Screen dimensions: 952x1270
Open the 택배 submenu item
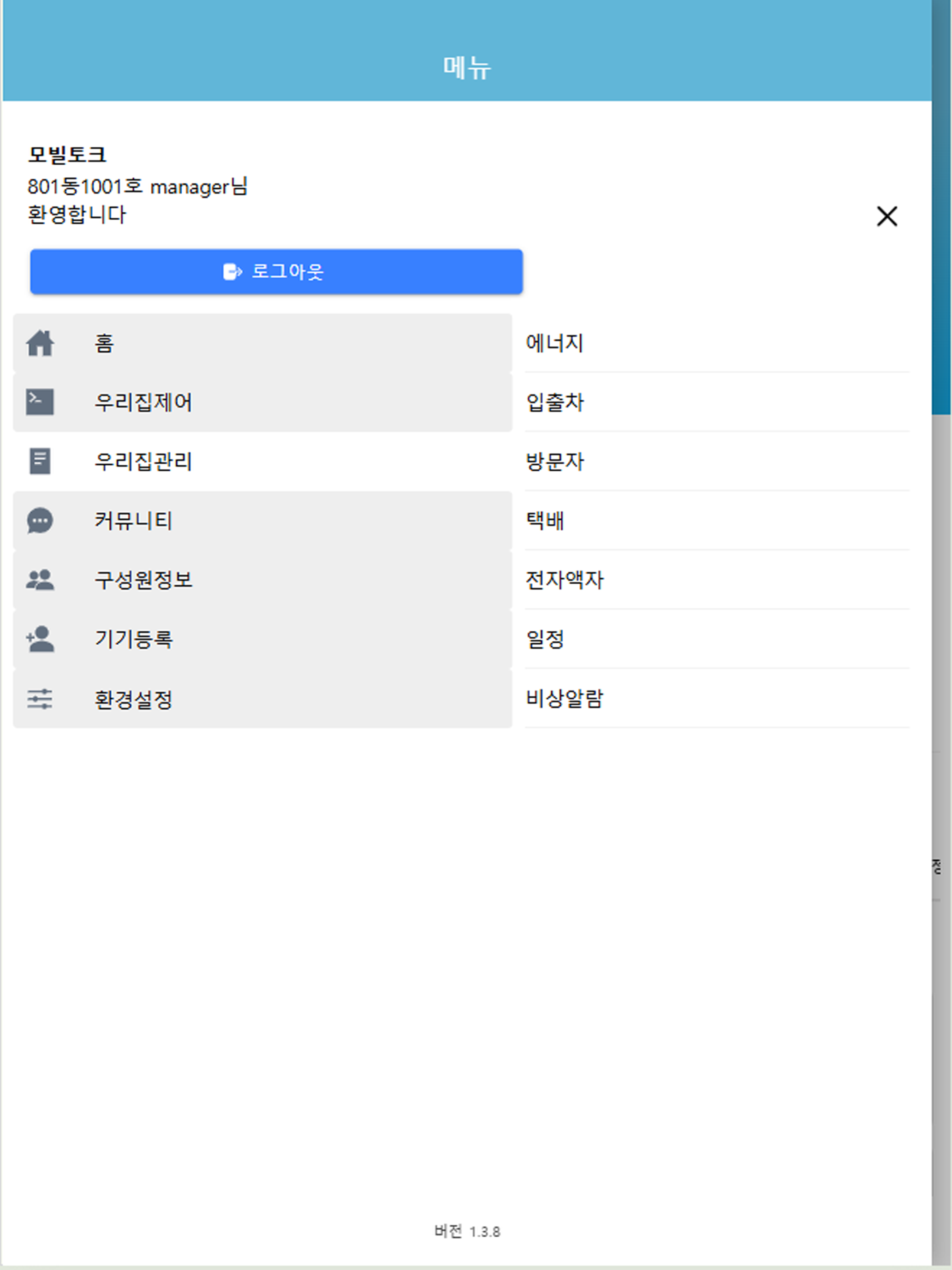coord(717,521)
